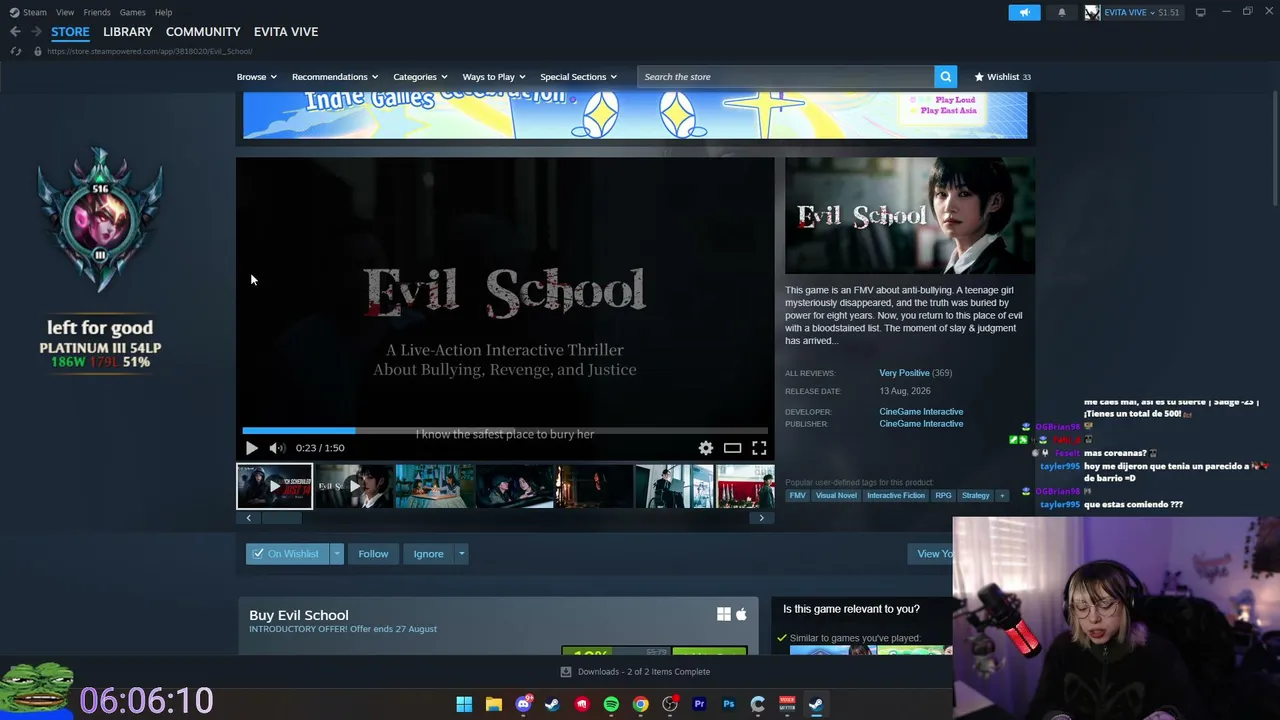Mute the trailer volume speaker icon
The width and height of the screenshot is (1280, 720).
277,448
